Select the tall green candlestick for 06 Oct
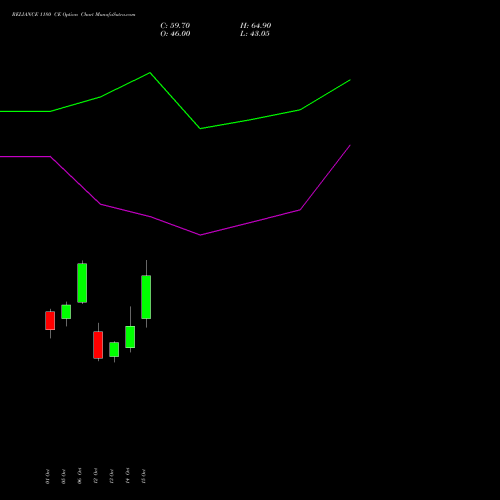Viewport: 500px width, 500px height. coord(82,283)
